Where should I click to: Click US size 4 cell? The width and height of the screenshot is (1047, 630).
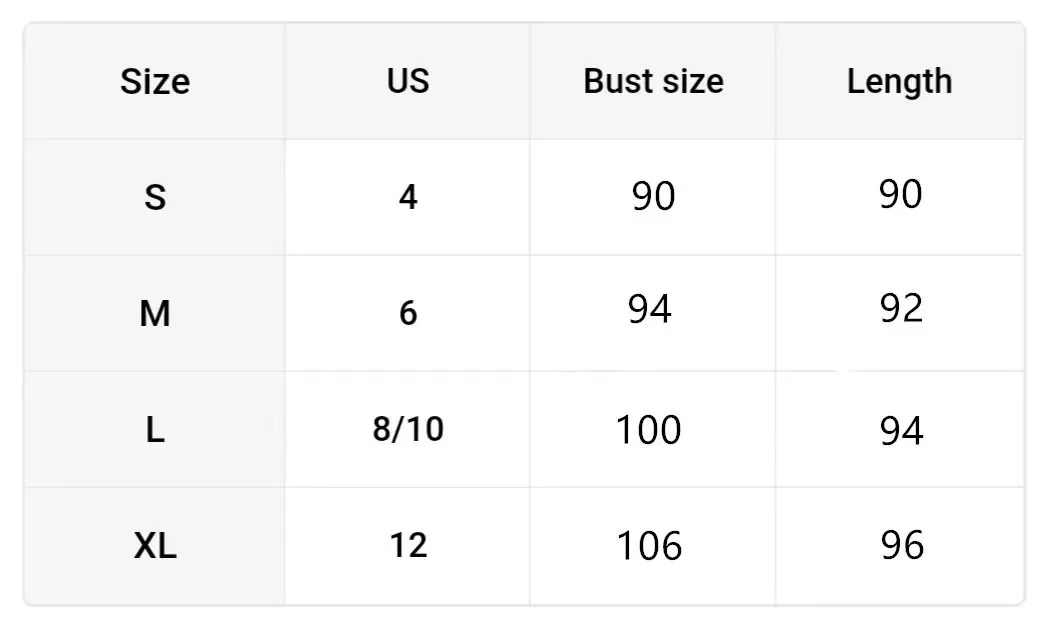coord(408,197)
